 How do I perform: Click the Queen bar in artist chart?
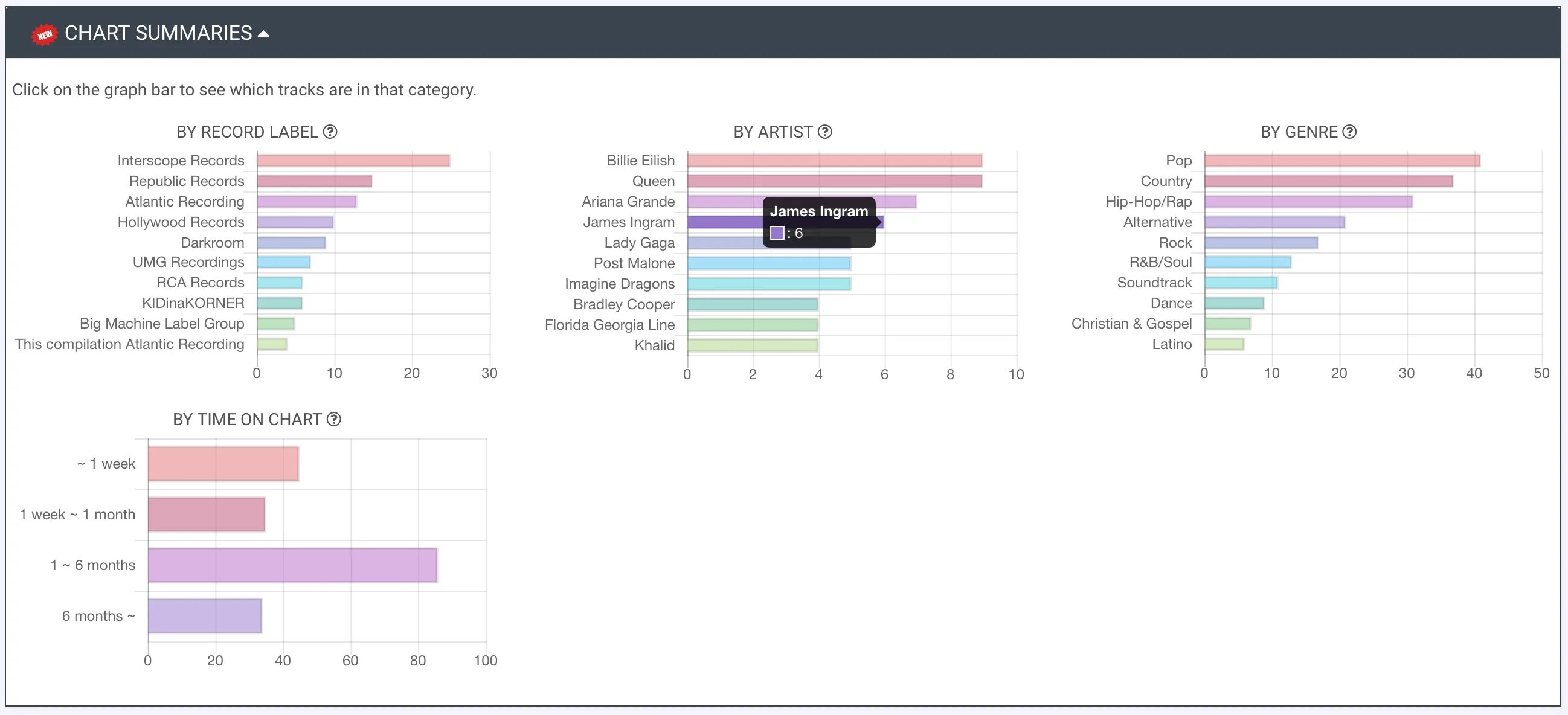[x=834, y=181]
